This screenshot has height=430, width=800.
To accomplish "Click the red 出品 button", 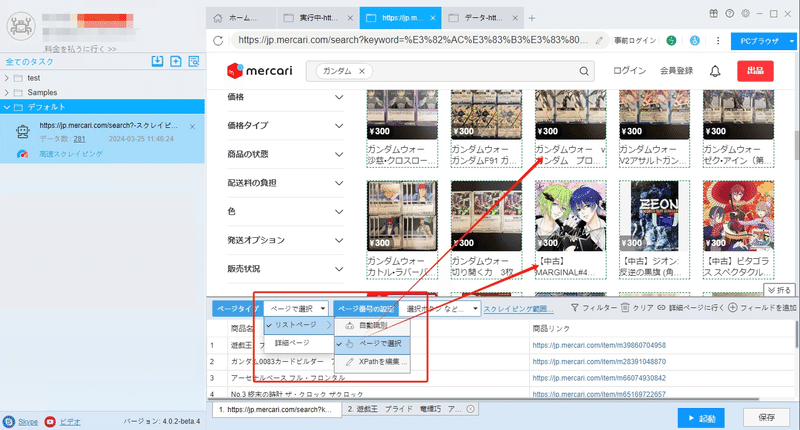I will coord(755,71).
